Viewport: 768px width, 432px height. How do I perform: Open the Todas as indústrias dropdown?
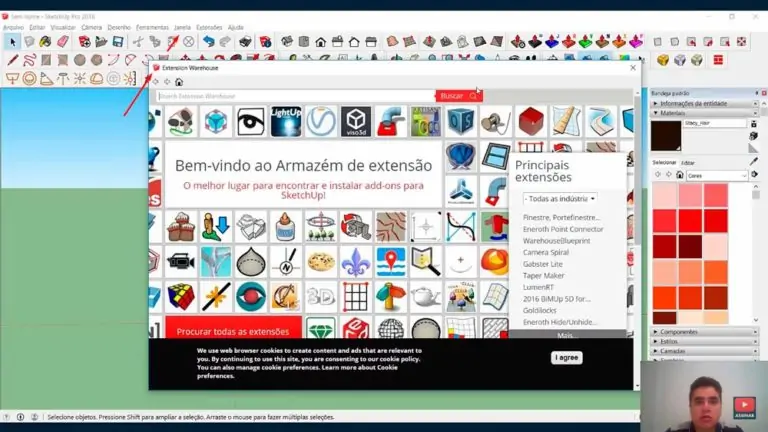tap(560, 199)
